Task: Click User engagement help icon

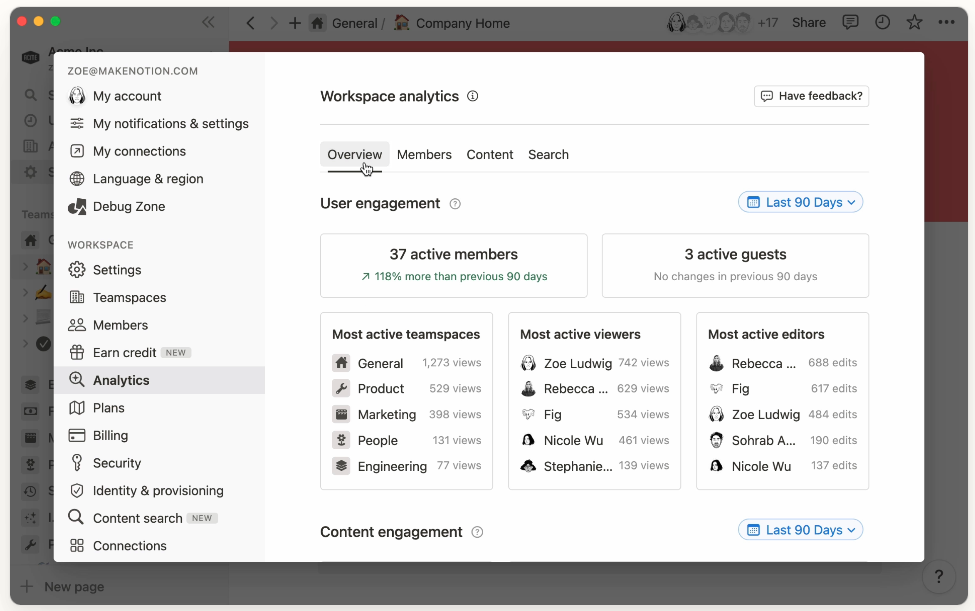Action: click(455, 204)
